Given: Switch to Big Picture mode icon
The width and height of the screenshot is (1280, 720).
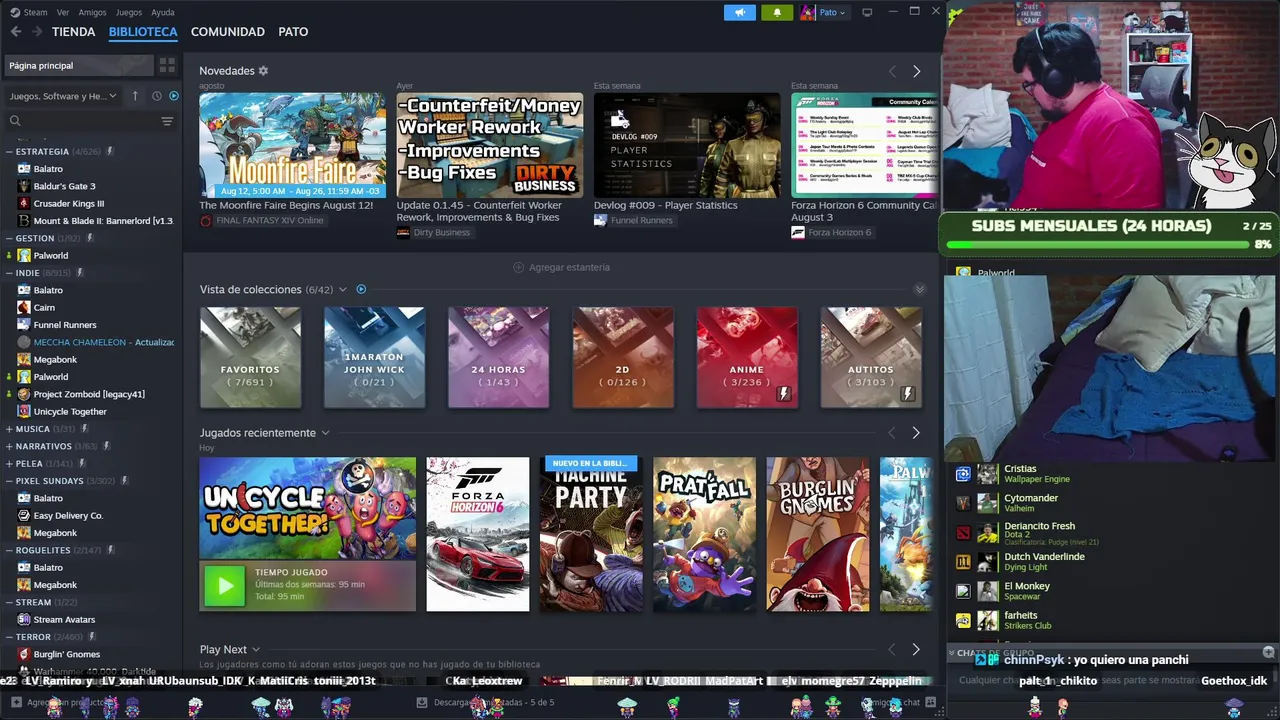Looking at the screenshot, I should pyautogui.click(x=867, y=12).
